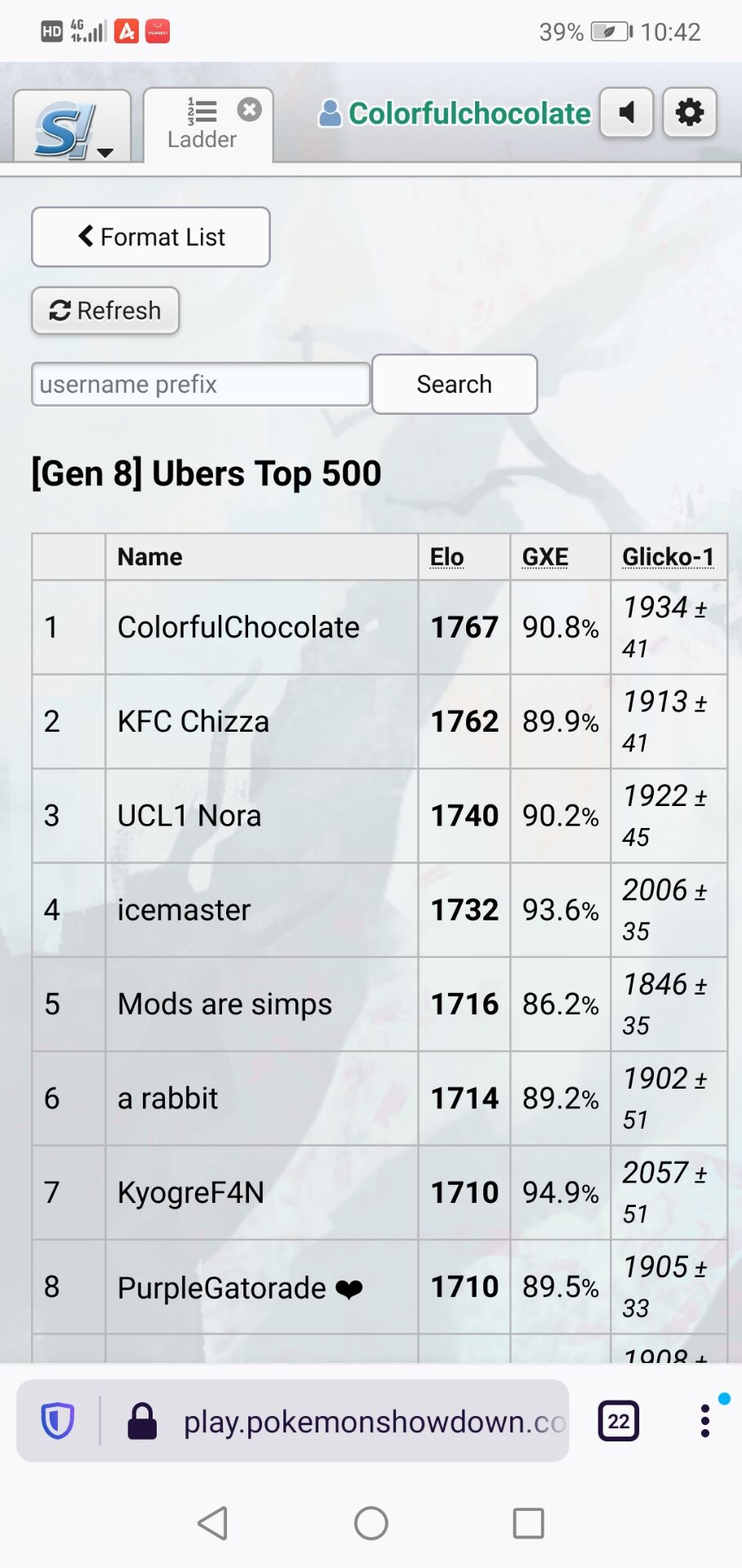Click the Elo column header
Viewport: 742px width, 1568px height.
447,557
